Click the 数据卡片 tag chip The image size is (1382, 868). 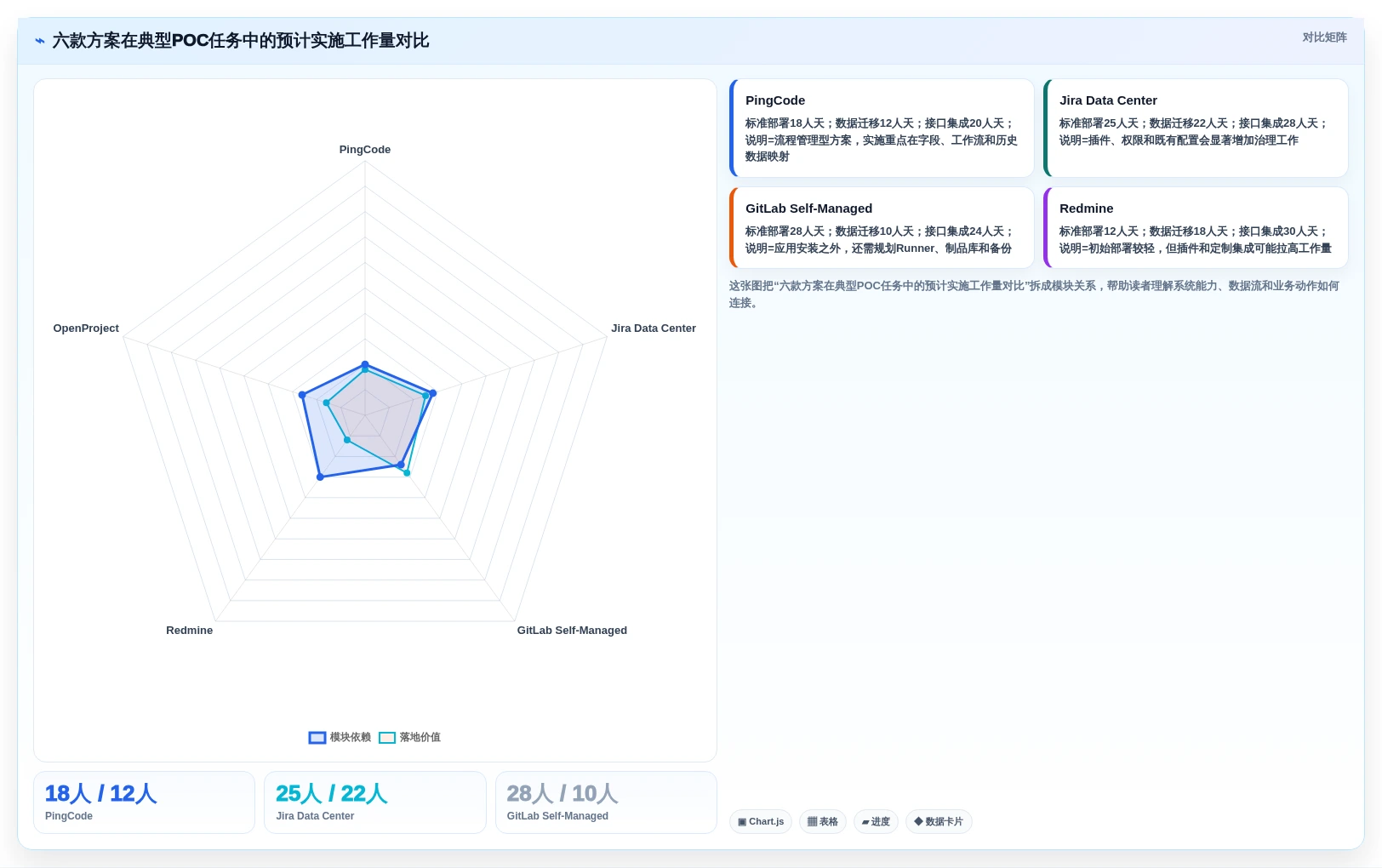(939, 822)
